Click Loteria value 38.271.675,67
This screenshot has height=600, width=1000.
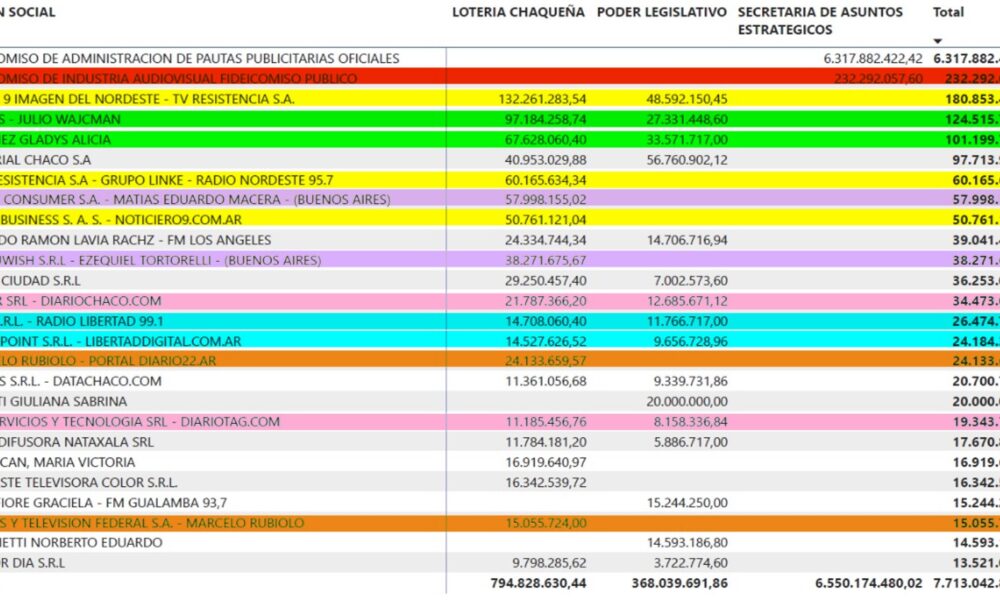(545, 260)
